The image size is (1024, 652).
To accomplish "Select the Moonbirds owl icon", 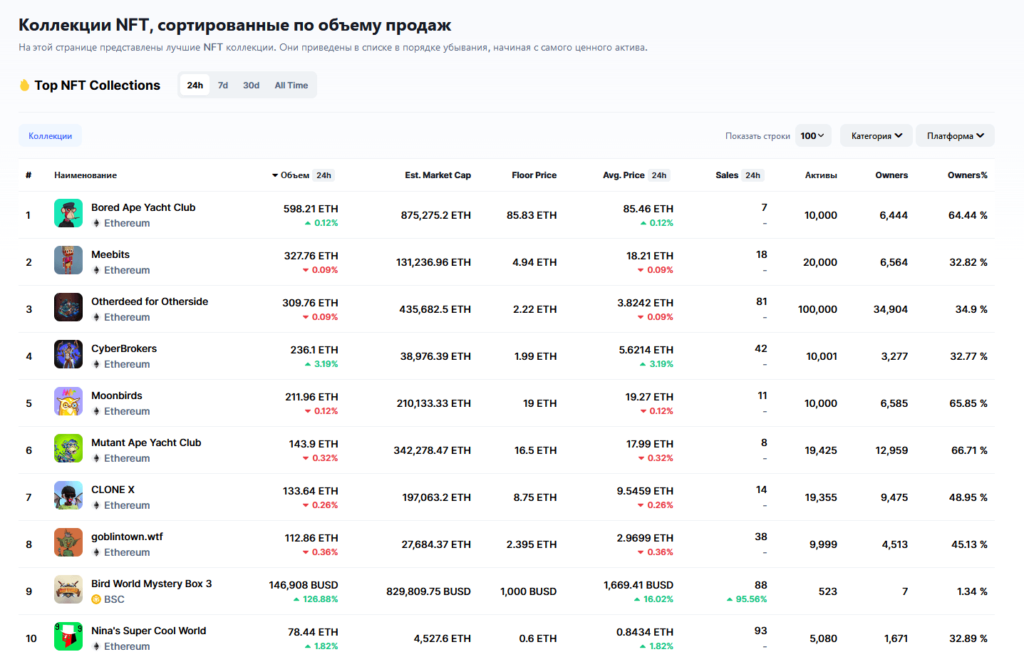I will (x=68, y=402).
